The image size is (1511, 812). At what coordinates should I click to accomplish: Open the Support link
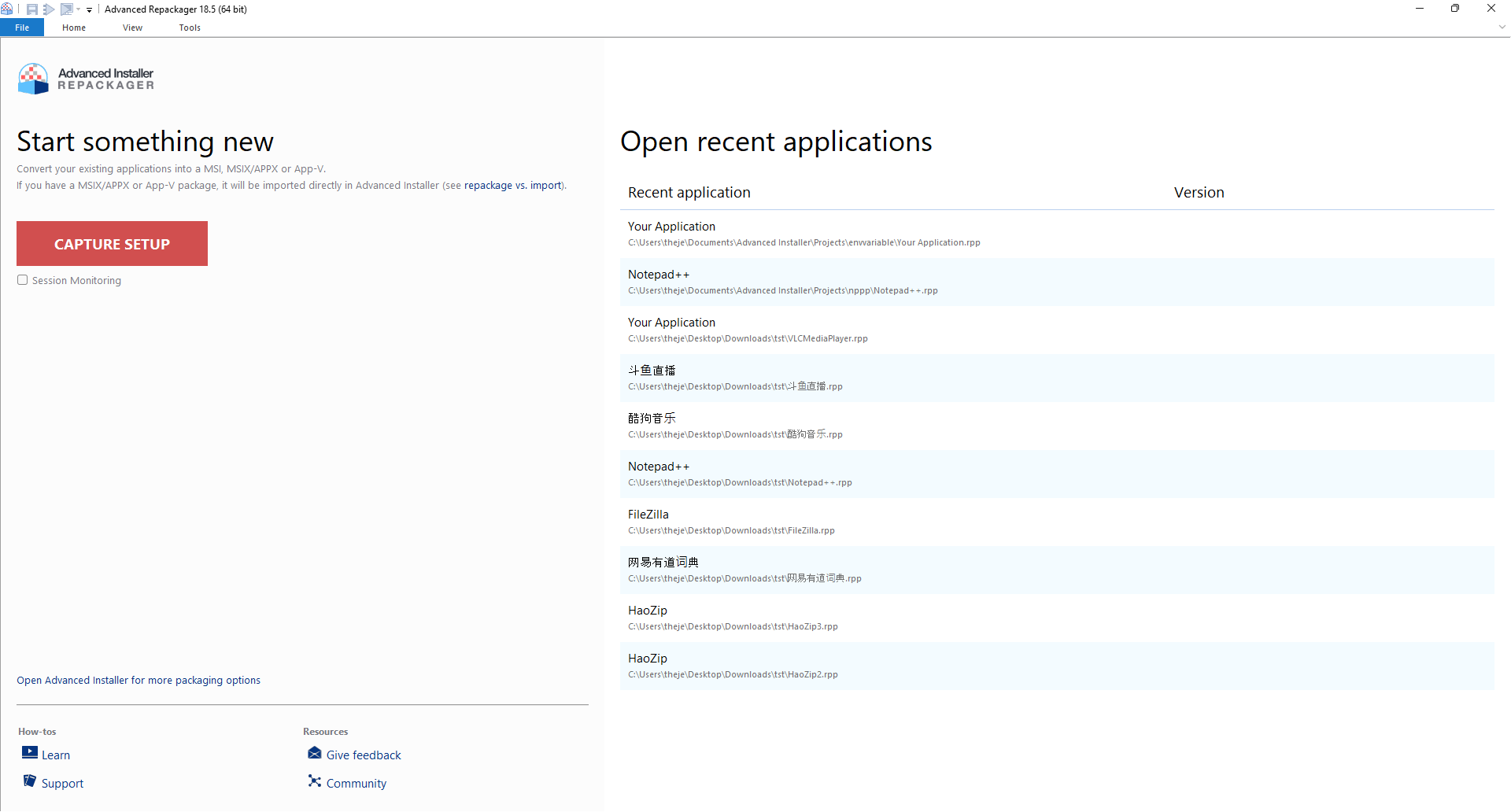62,784
